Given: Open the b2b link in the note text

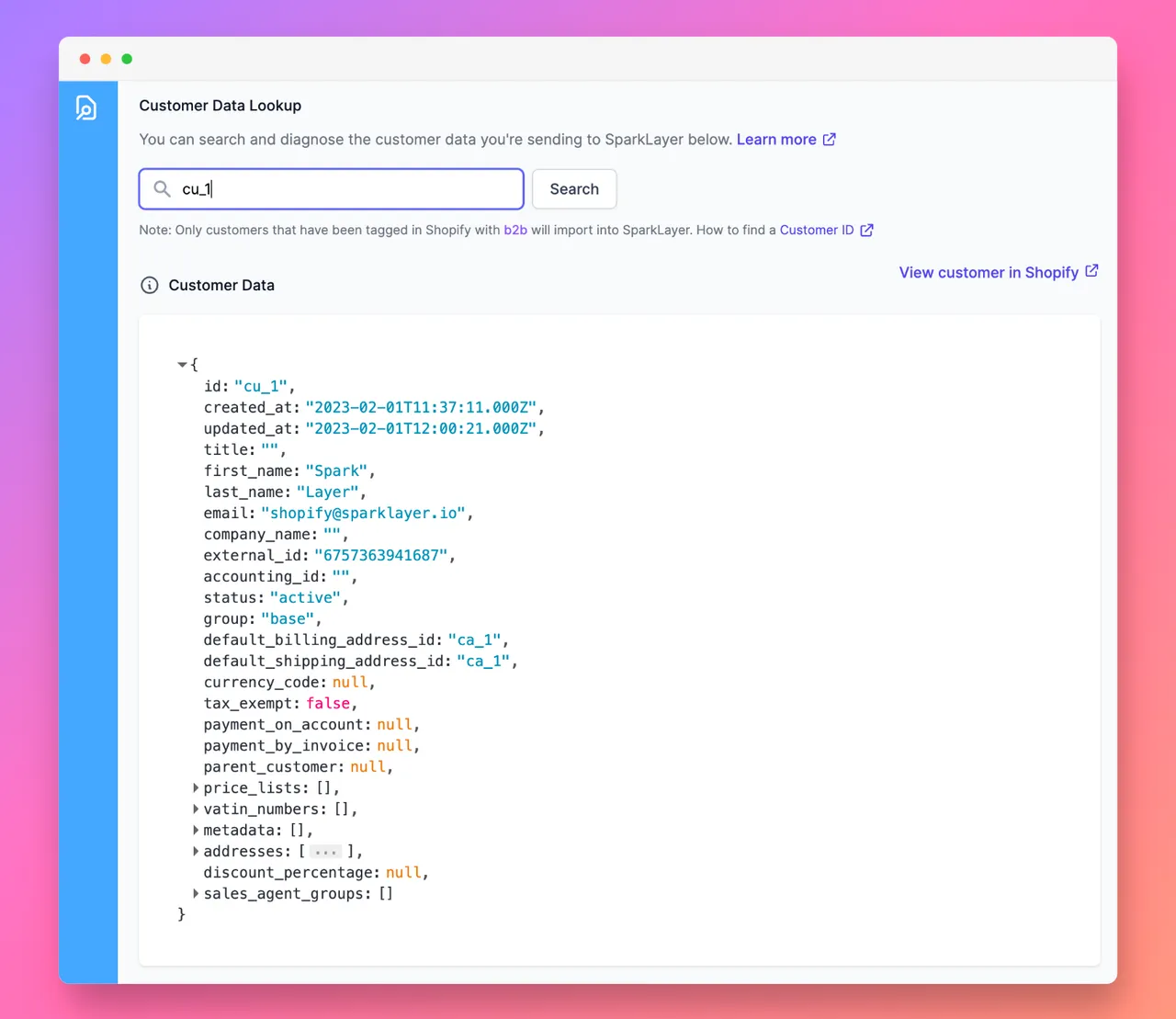Looking at the screenshot, I should click(515, 230).
